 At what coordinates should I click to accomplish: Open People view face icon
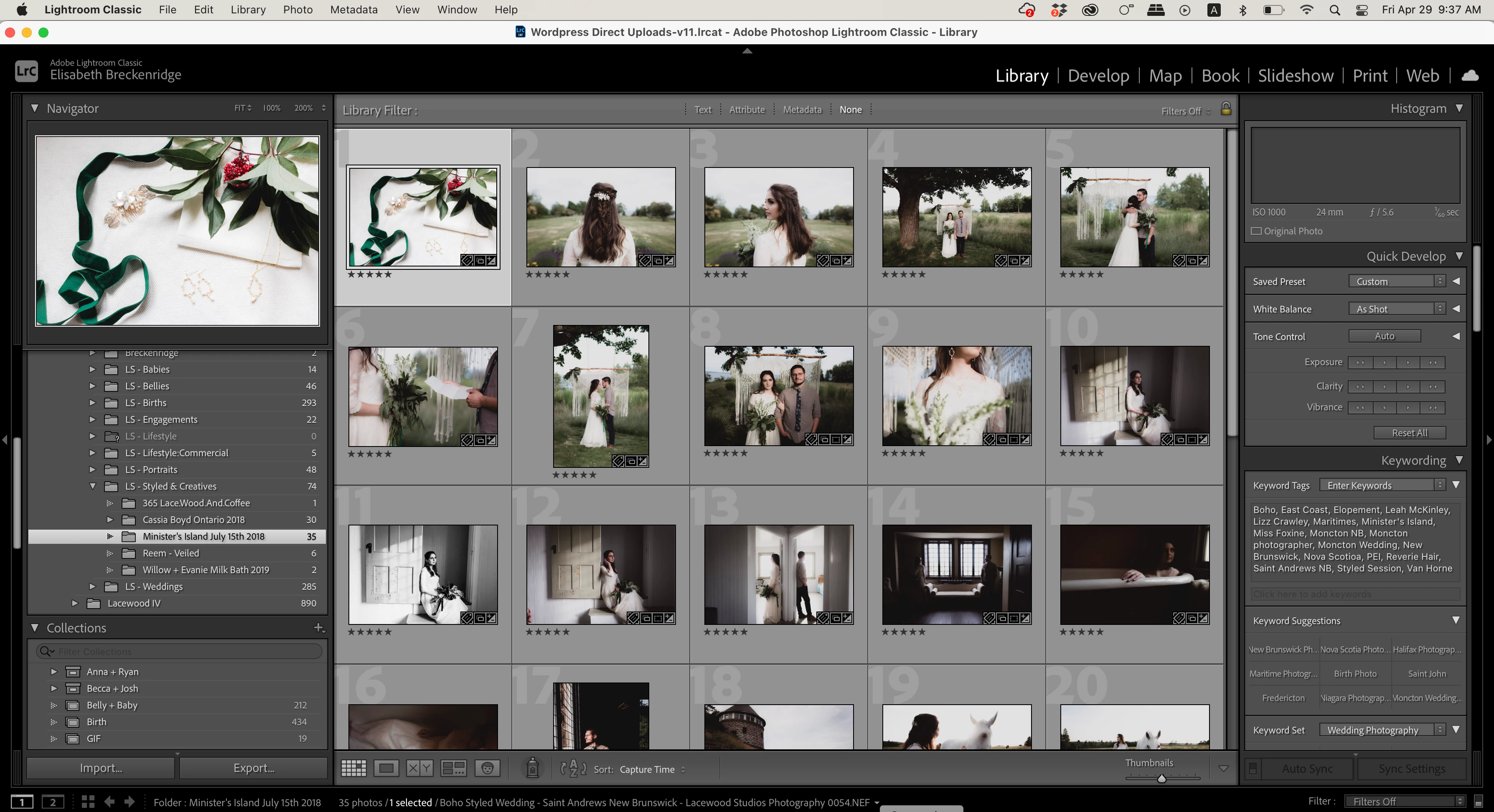(x=487, y=769)
